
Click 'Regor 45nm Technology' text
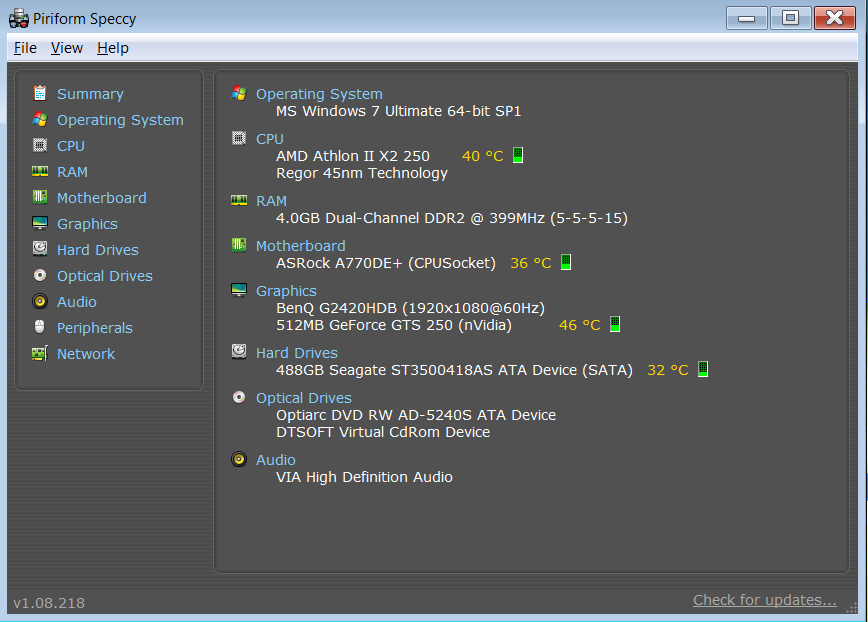[x=361, y=173]
